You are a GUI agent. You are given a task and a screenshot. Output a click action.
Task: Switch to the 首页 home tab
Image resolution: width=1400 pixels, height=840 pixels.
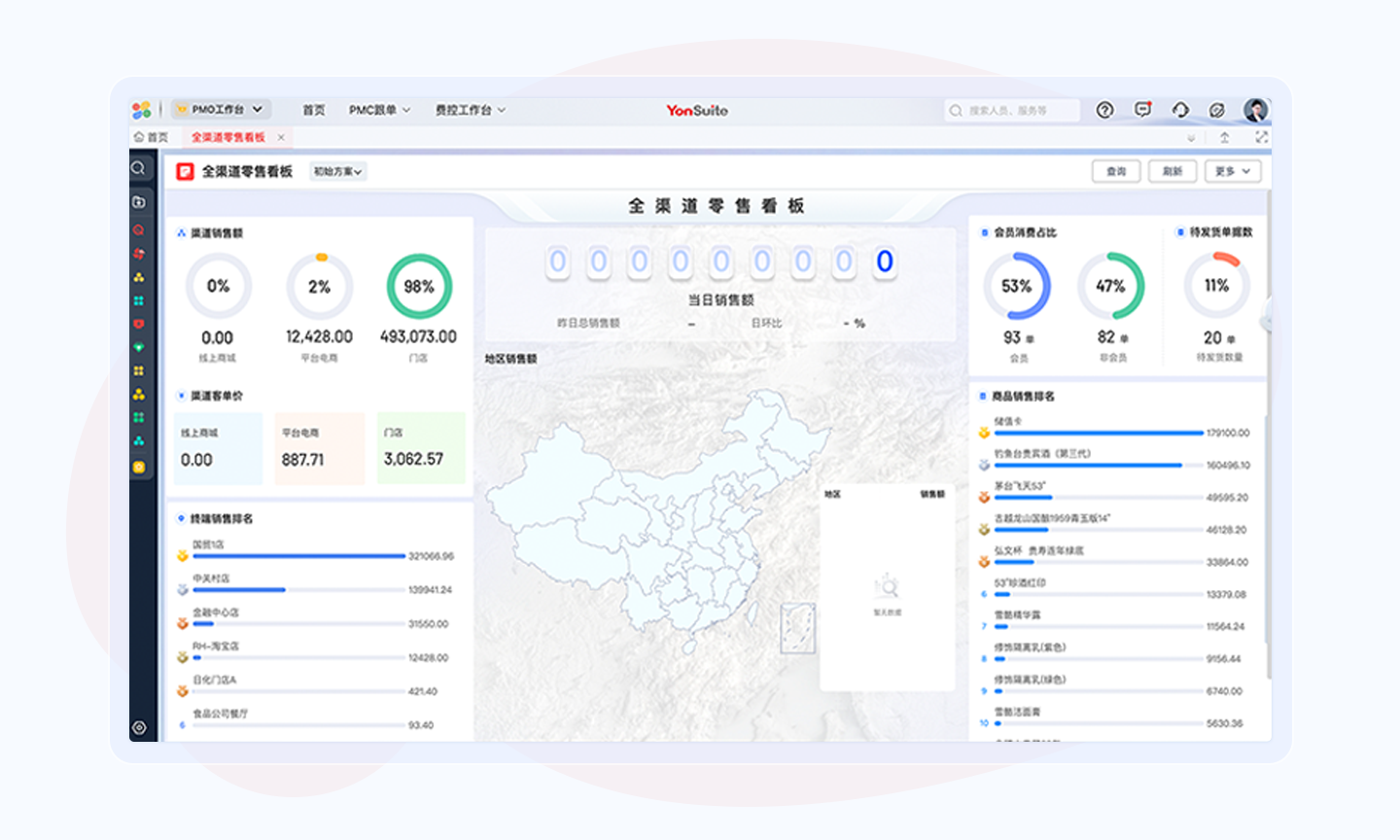tap(152, 137)
